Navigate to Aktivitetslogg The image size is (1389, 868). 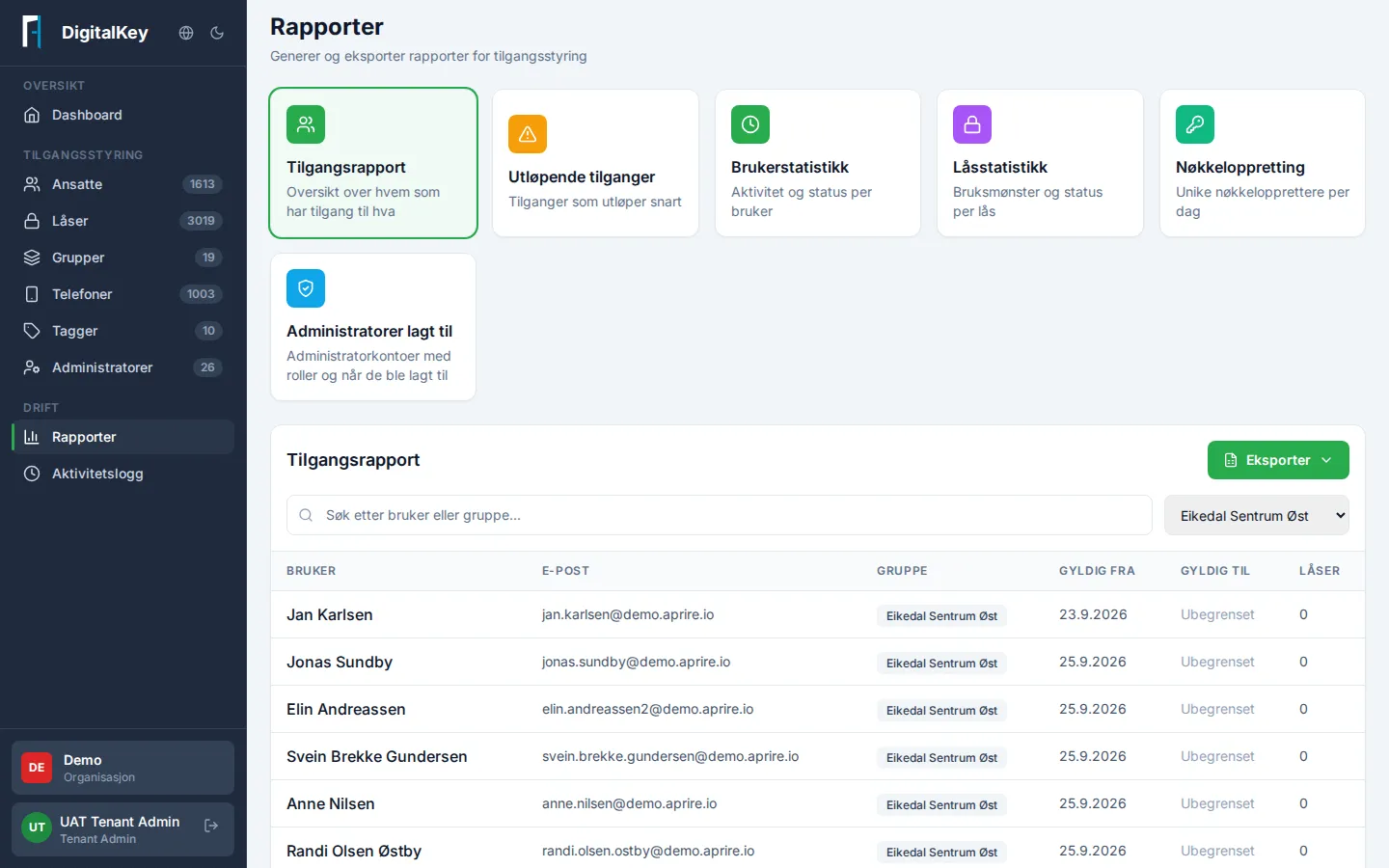[123, 474]
